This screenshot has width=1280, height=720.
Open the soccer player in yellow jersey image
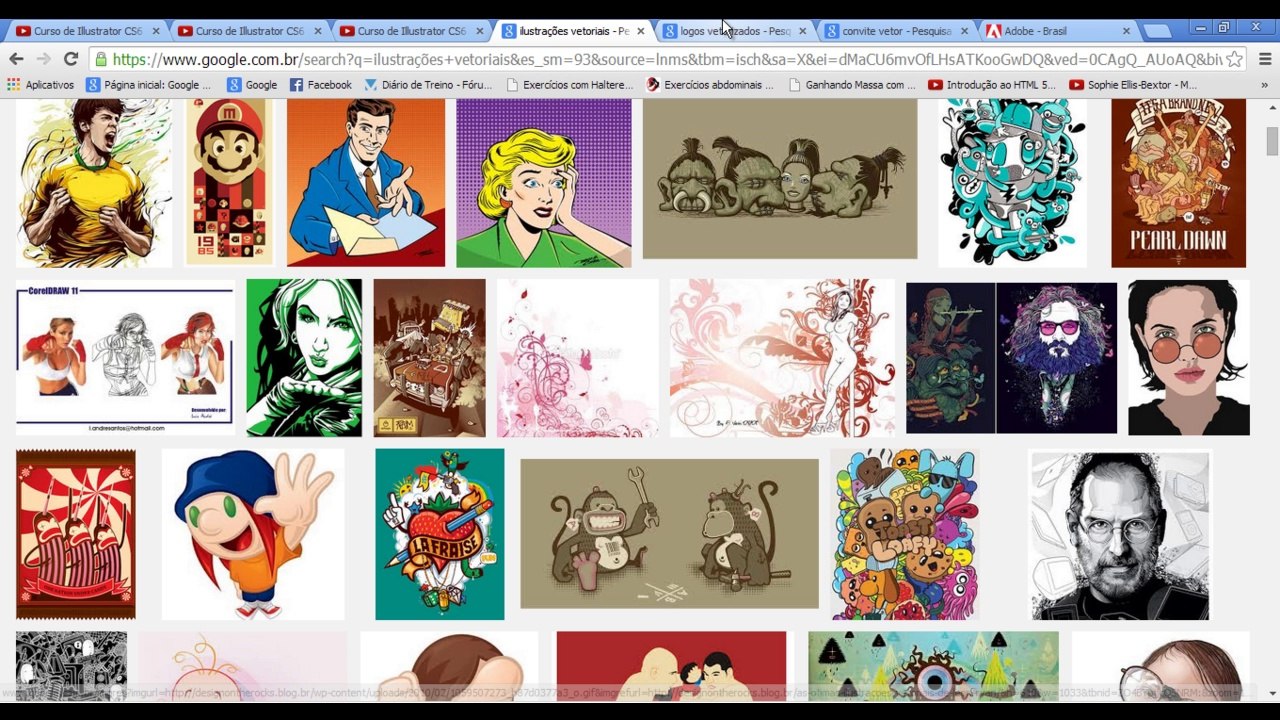[x=94, y=183]
